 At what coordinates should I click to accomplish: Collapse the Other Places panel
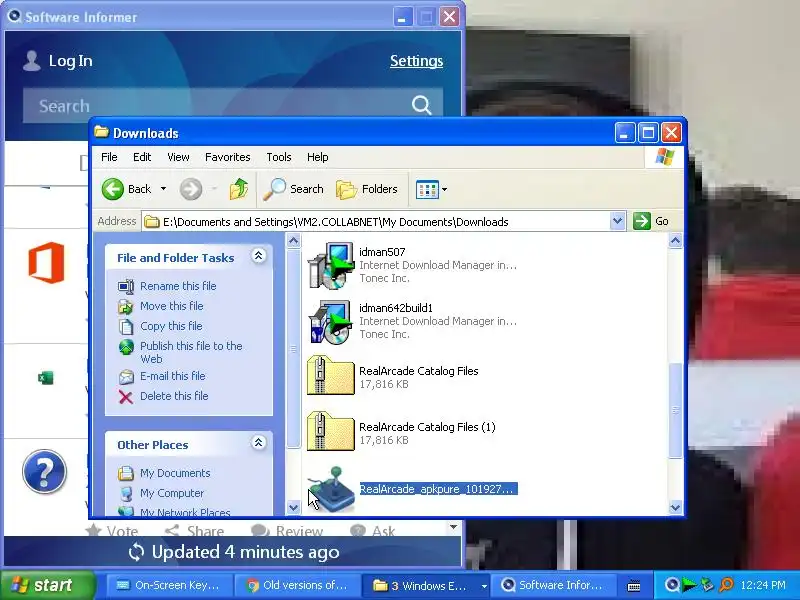pyautogui.click(x=259, y=442)
